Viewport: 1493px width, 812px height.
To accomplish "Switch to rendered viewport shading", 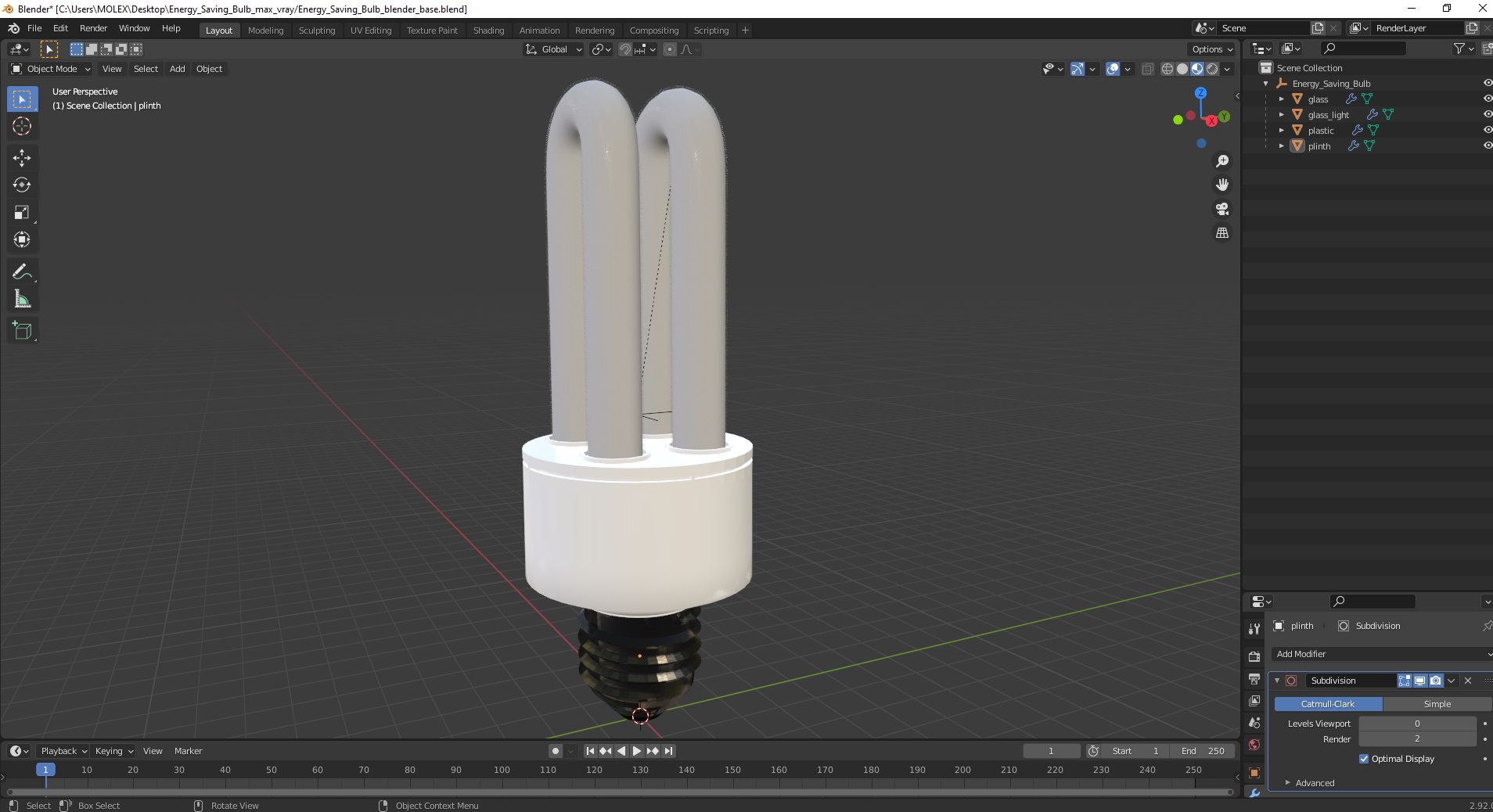I will (1212, 69).
